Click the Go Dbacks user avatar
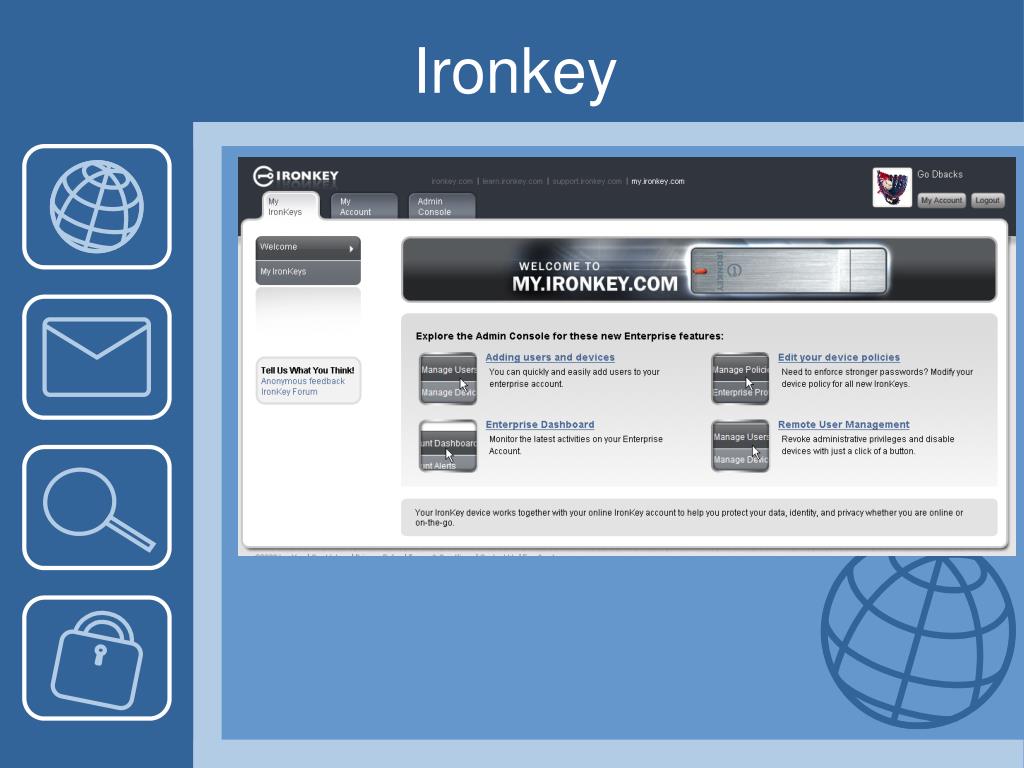Viewport: 1024px width, 768px height. tap(892, 187)
